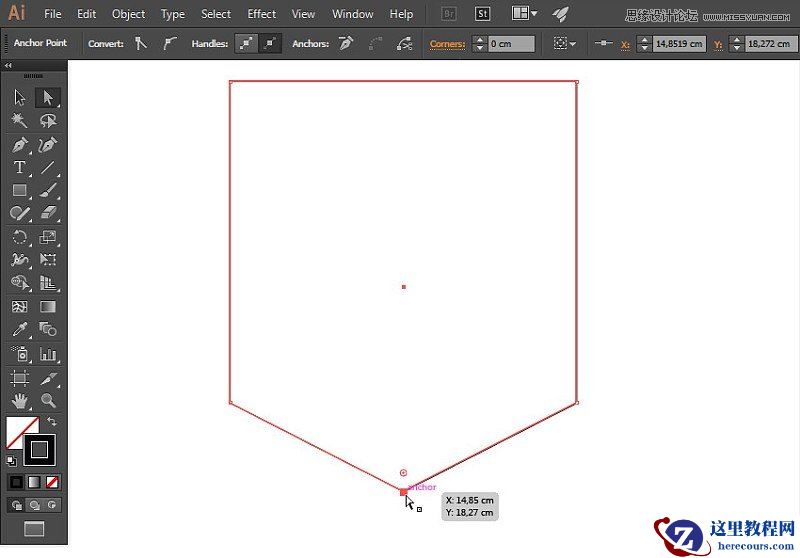Pick the Symbol Sprayer tool

19,353
